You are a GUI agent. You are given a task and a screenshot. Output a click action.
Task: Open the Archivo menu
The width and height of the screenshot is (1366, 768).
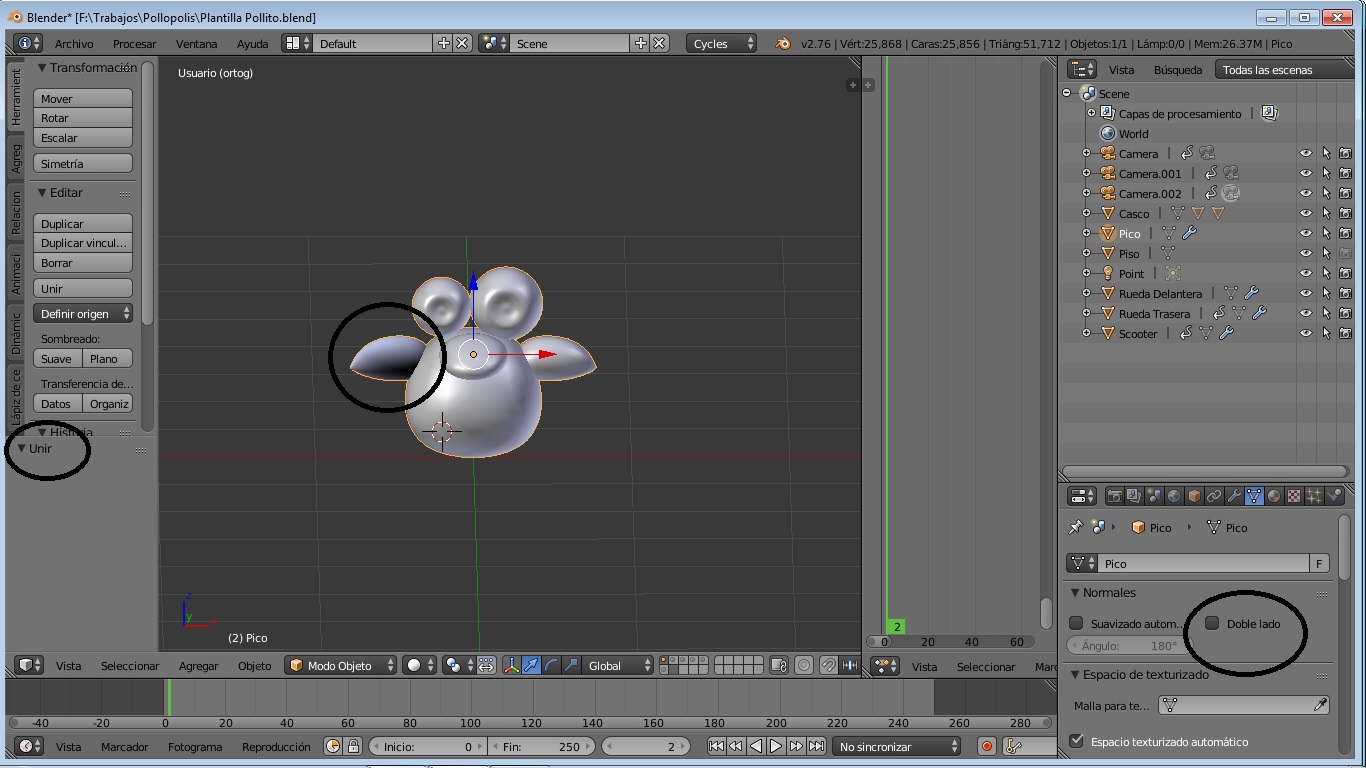coord(74,43)
